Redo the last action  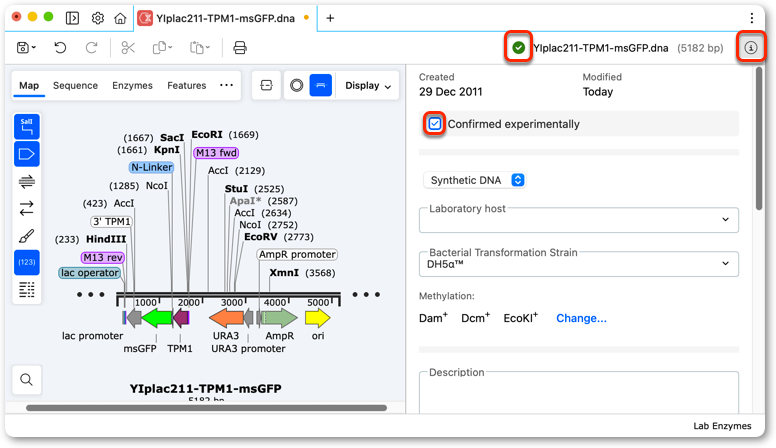click(x=92, y=48)
